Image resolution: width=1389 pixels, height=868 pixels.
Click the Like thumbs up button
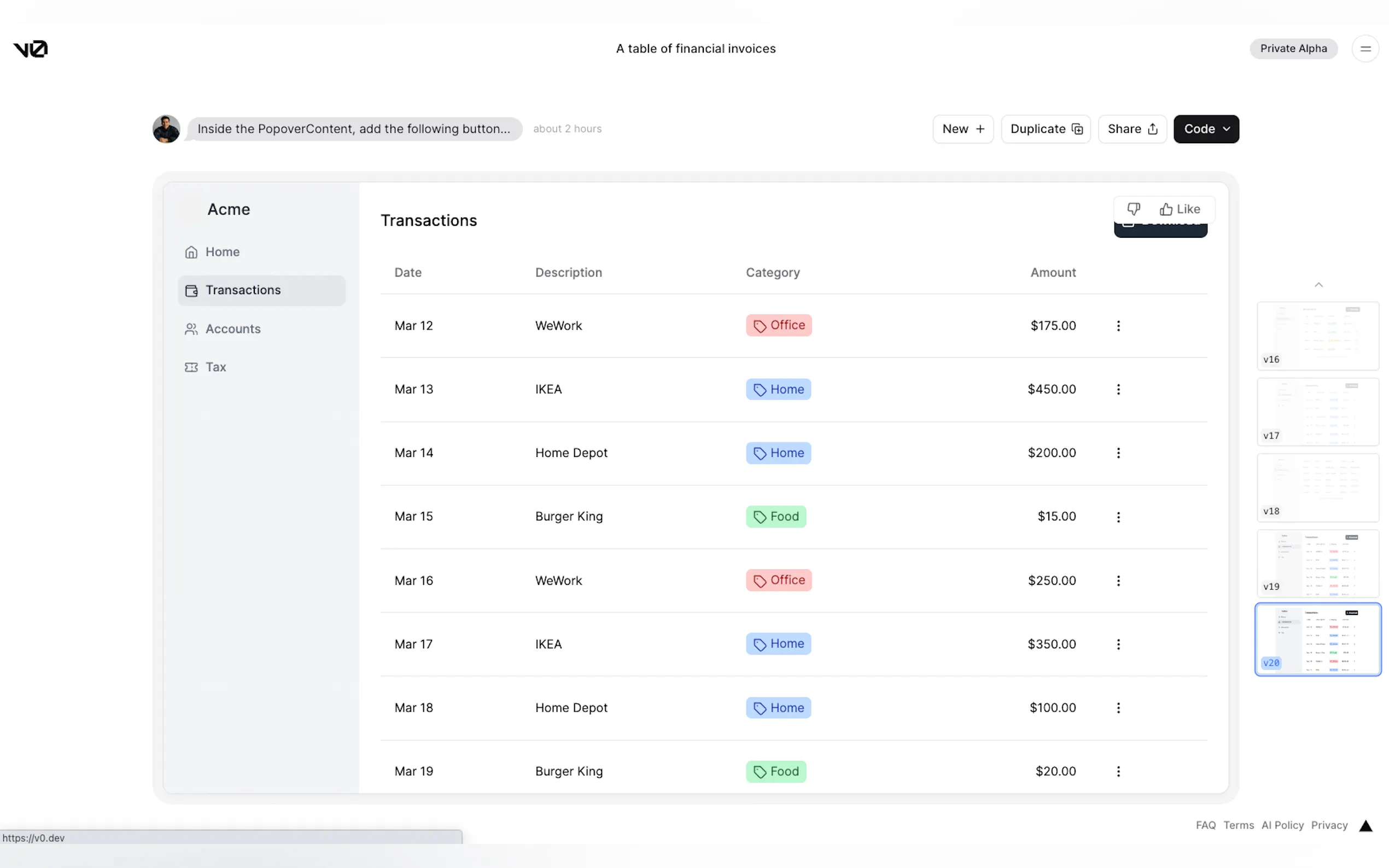pyautogui.click(x=1180, y=209)
